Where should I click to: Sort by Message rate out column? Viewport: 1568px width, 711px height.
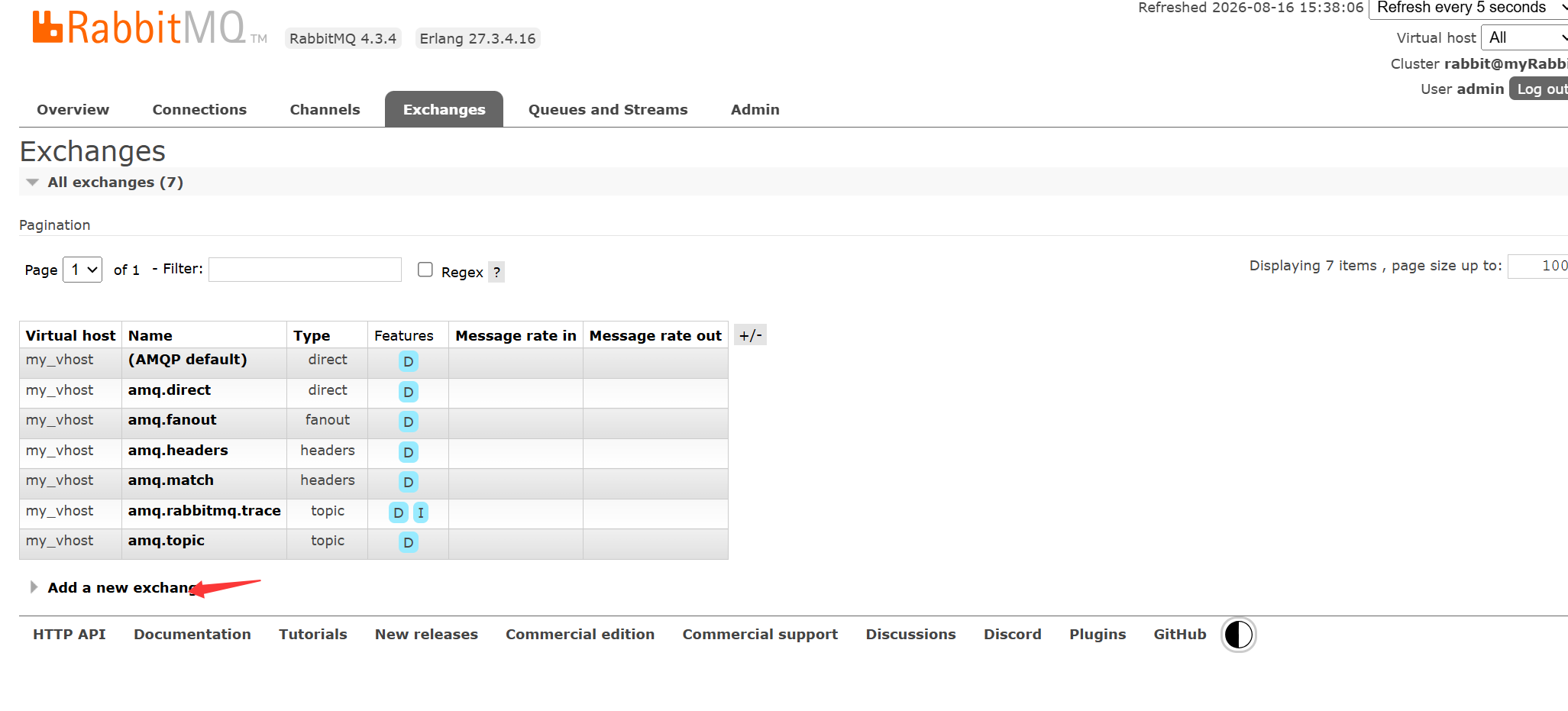click(655, 335)
